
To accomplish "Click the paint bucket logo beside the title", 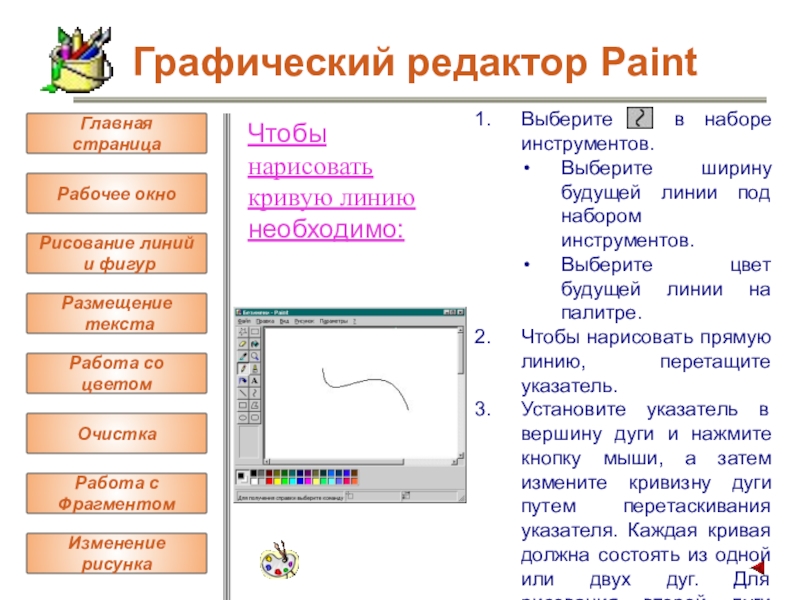I will tap(78, 60).
